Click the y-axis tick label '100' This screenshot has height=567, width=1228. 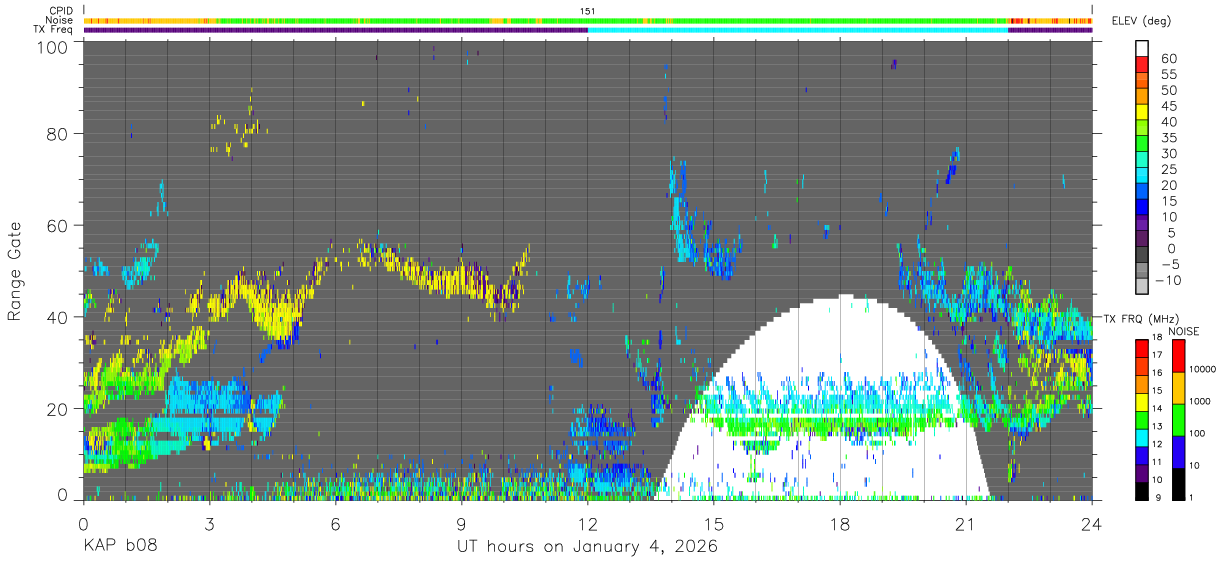click(x=51, y=47)
